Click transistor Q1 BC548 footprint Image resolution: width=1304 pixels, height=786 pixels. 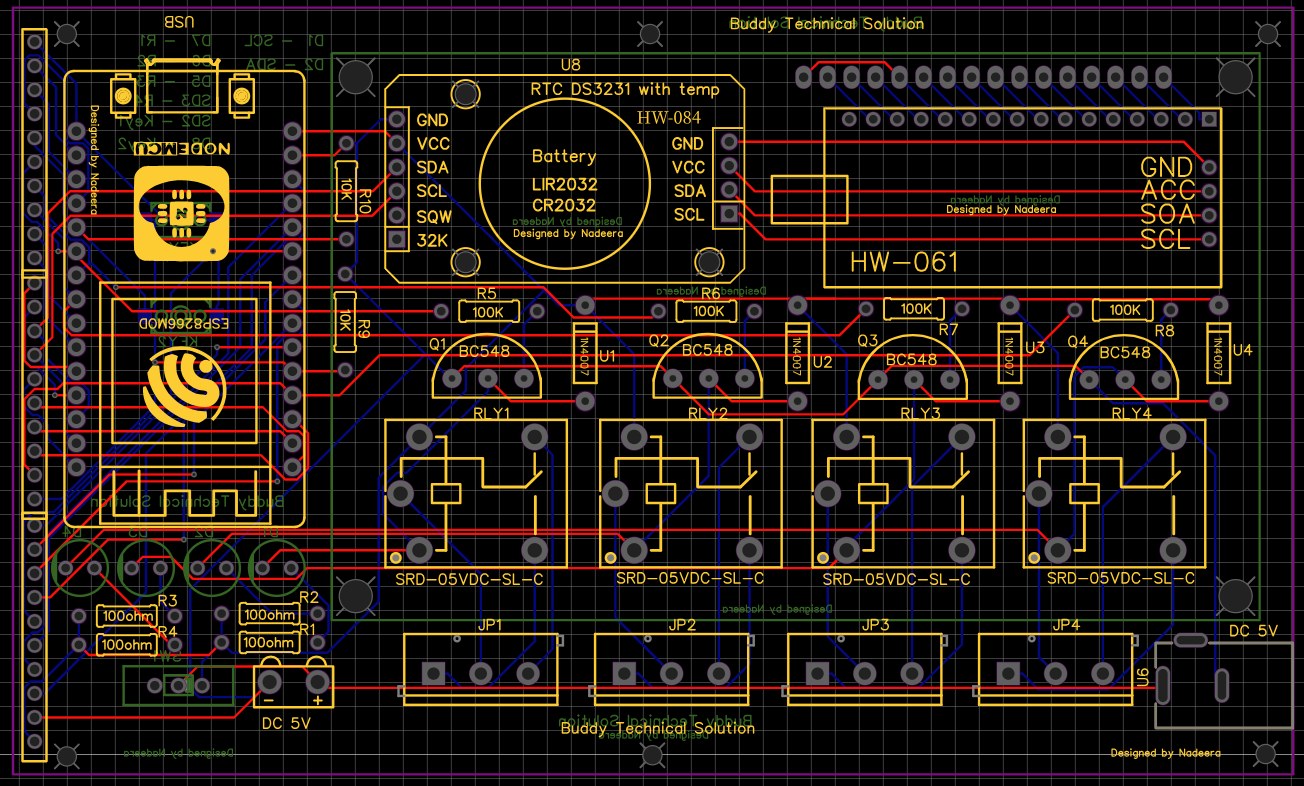pos(487,370)
